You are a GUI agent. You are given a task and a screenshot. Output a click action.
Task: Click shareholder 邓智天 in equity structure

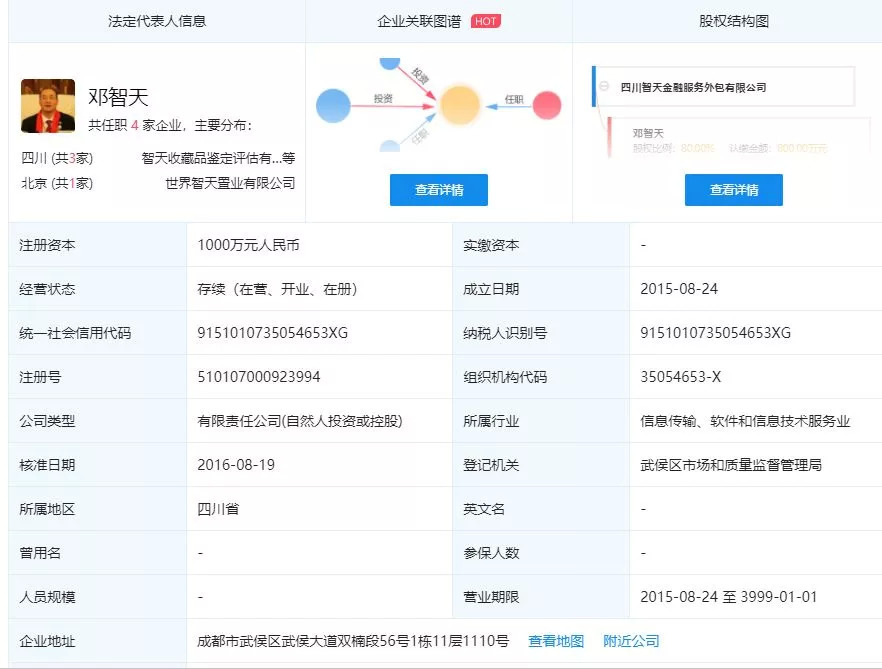648,132
